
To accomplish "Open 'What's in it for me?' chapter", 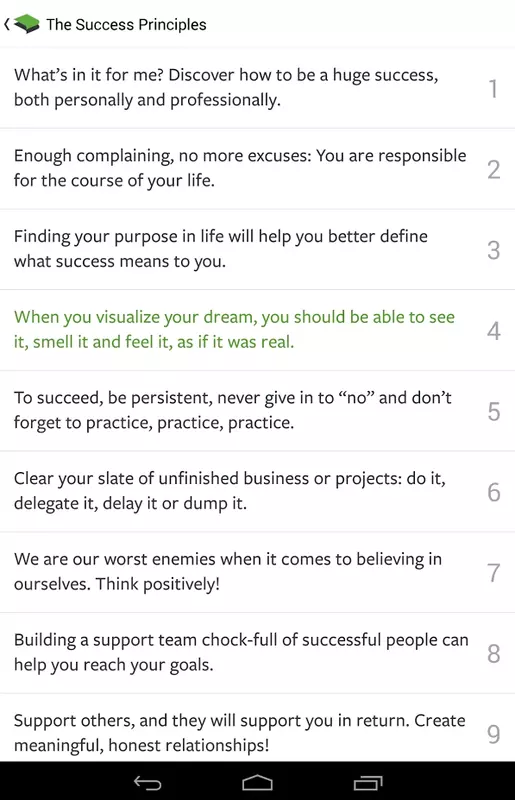I will [257, 88].
